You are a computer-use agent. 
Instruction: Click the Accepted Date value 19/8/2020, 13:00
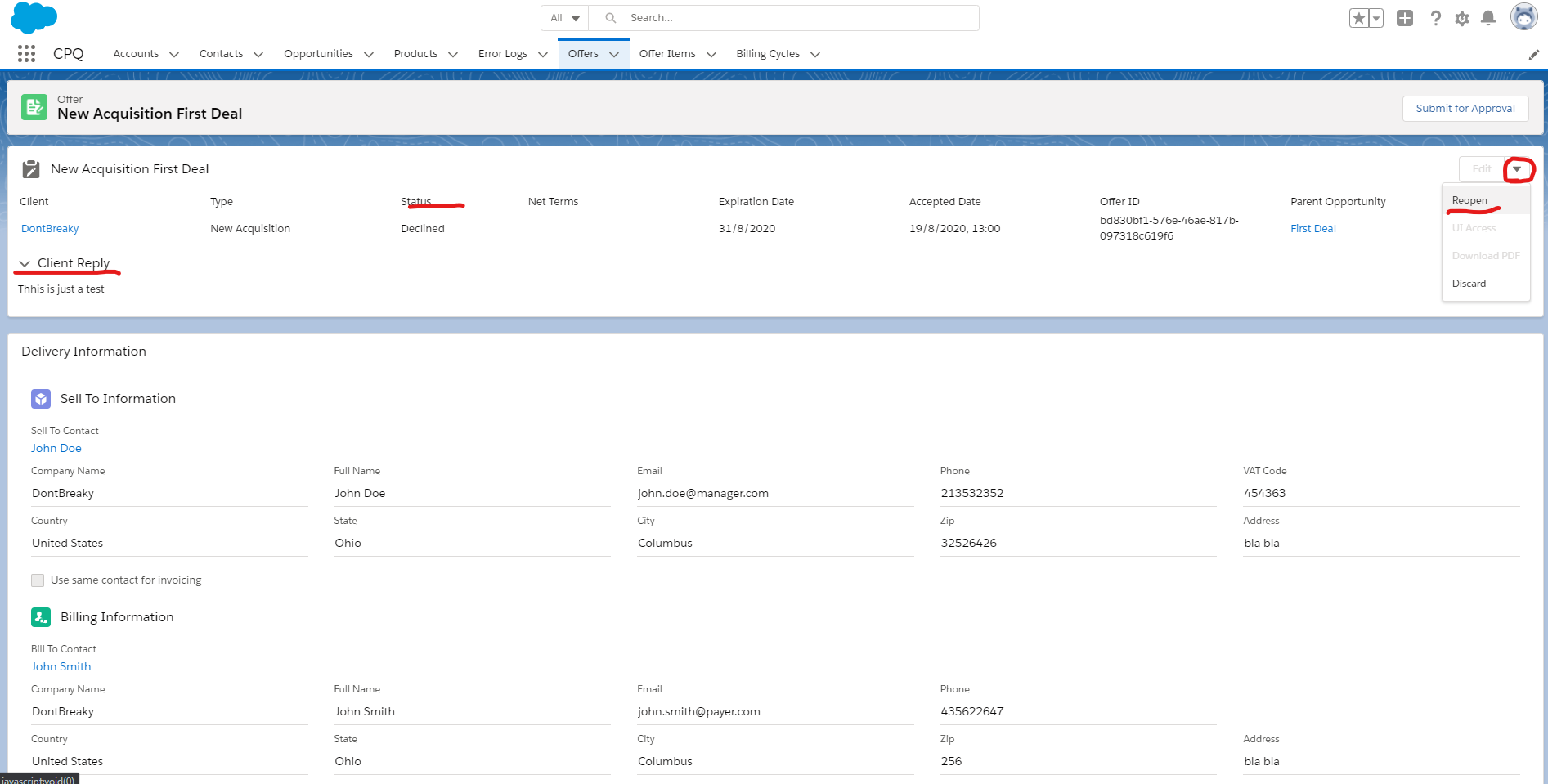pyautogui.click(x=954, y=229)
